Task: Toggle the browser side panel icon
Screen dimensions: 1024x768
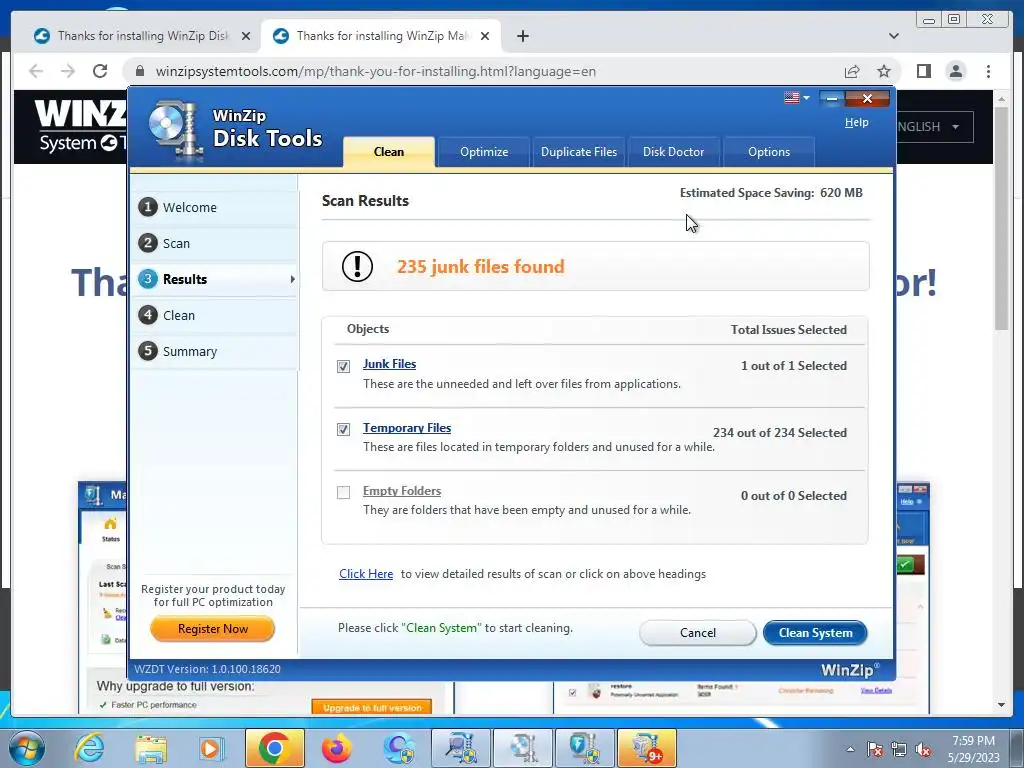Action: pyautogui.click(x=923, y=71)
